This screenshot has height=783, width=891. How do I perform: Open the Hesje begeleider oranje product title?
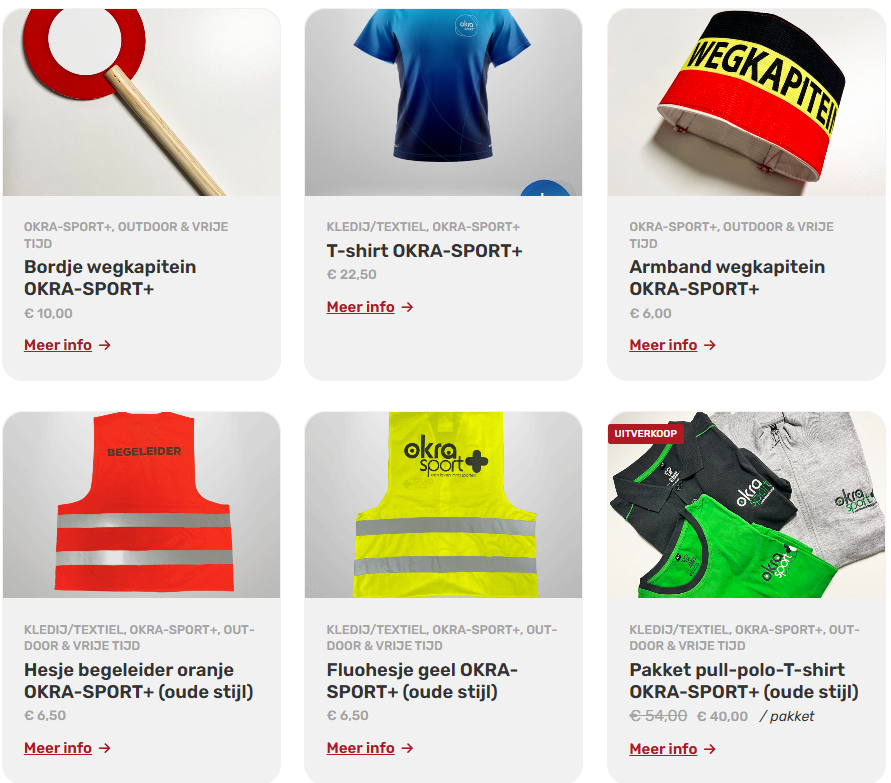point(138,681)
